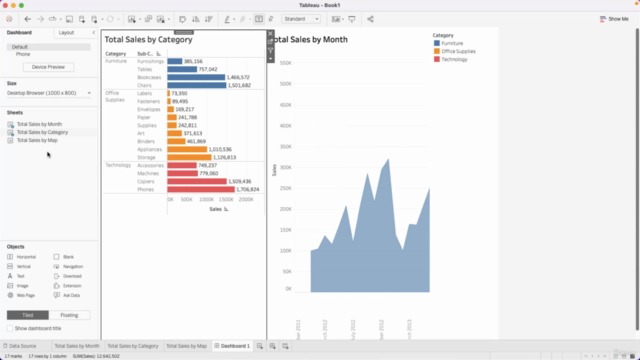This screenshot has width=640, height=360.
Task: Click the New Worksheet toolbar icon
Action: [x=131, y=19]
